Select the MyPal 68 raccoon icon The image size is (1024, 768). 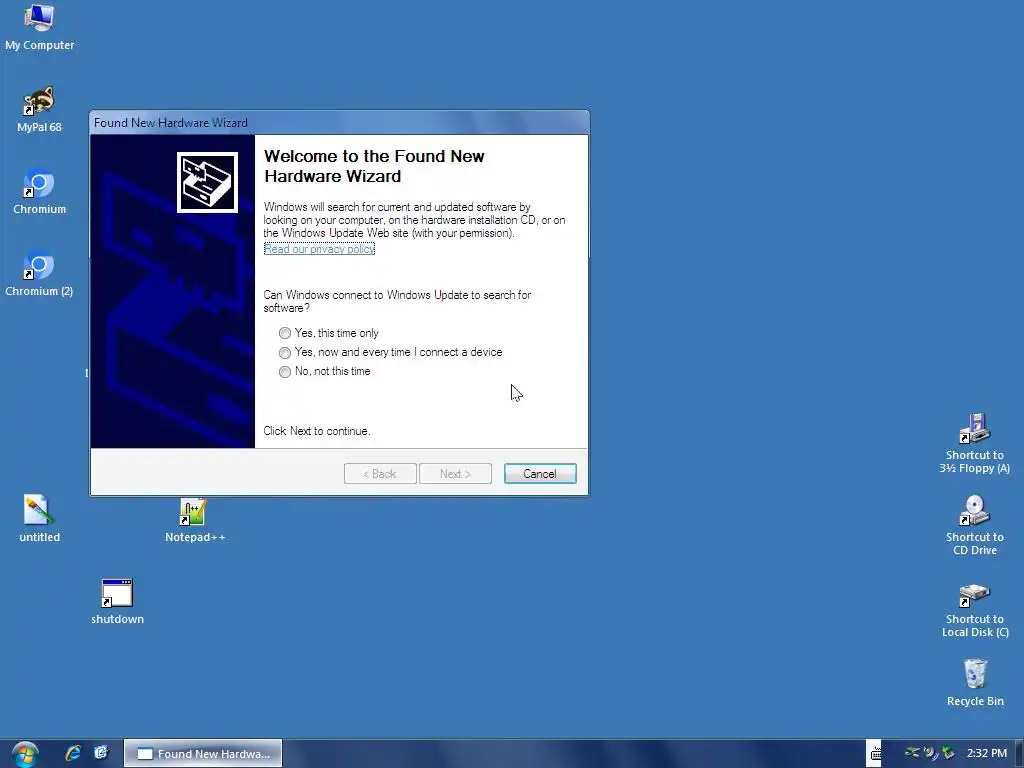(39, 110)
